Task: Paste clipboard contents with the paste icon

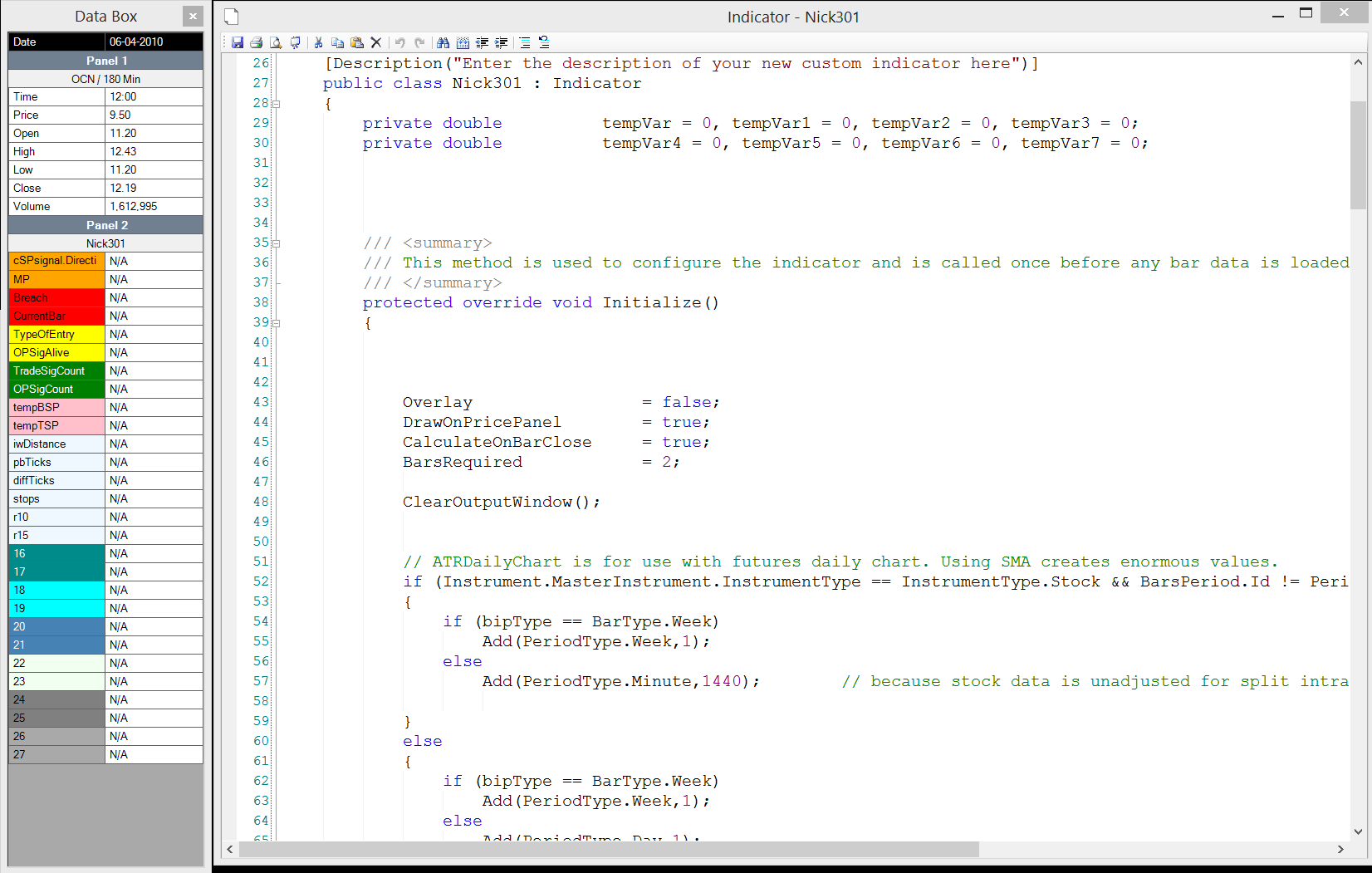Action: pyautogui.click(x=357, y=42)
